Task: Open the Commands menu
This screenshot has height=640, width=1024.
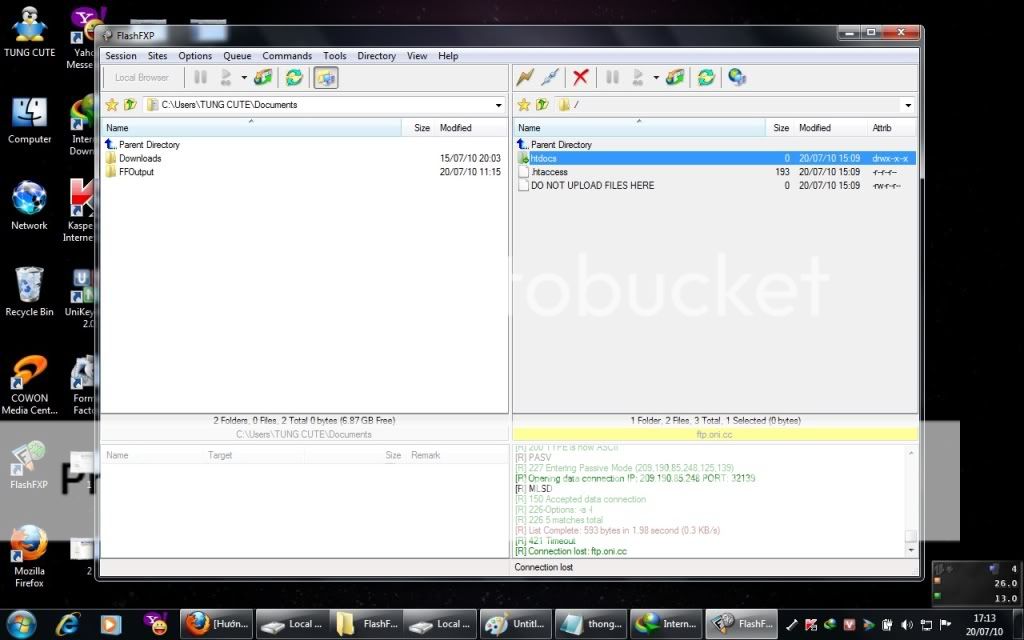Action: tap(287, 56)
